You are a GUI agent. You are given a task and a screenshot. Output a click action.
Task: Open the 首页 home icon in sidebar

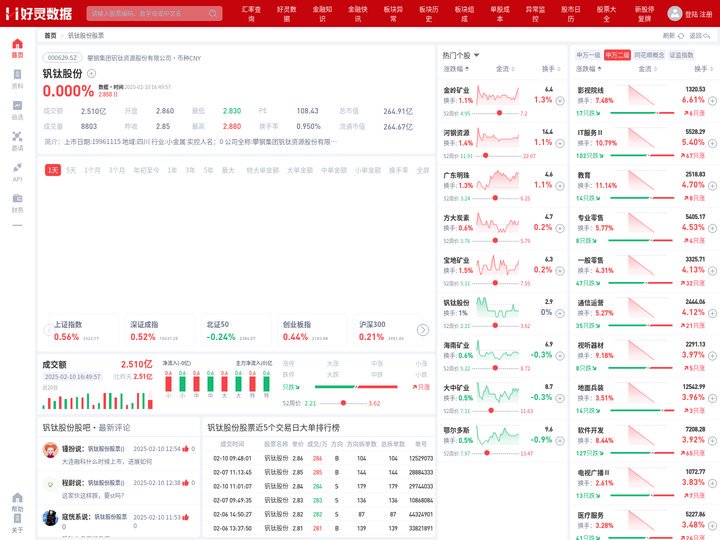pyautogui.click(x=17, y=48)
